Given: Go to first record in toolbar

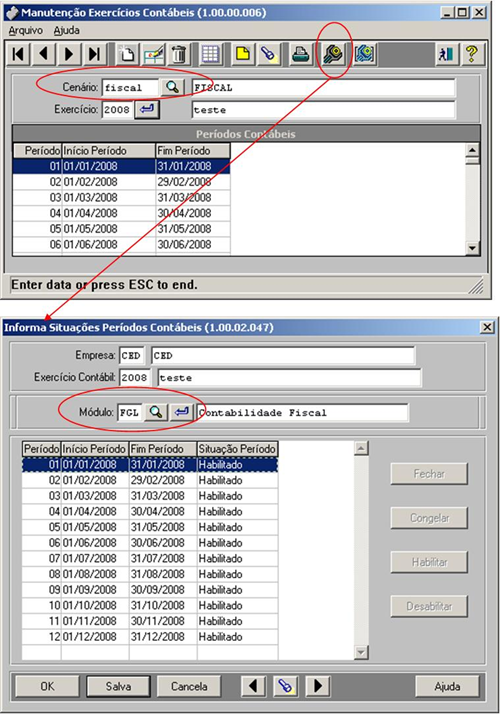Looking at the screenshot, I should click(19, 54).
